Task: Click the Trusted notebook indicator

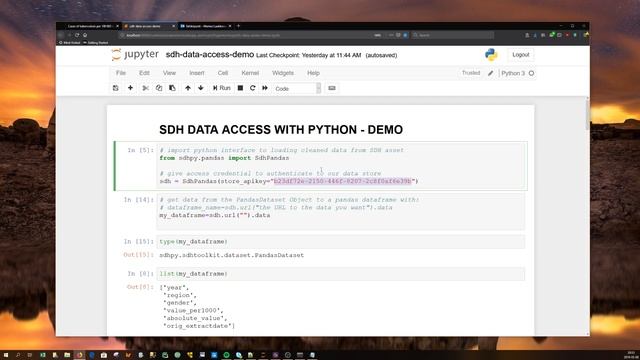Action: (471, 73)
